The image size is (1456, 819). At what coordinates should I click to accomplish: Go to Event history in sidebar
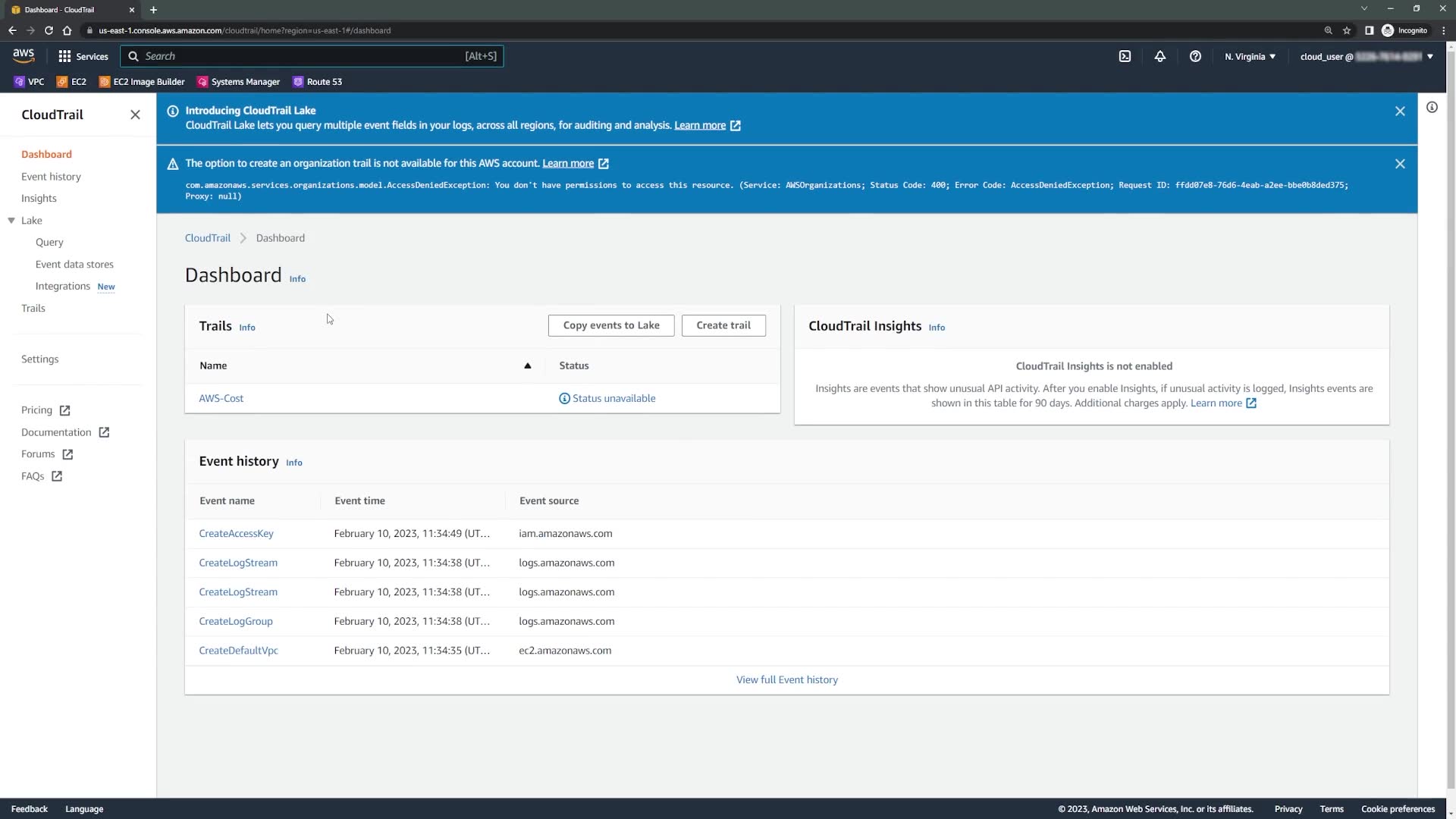point(51,177)
